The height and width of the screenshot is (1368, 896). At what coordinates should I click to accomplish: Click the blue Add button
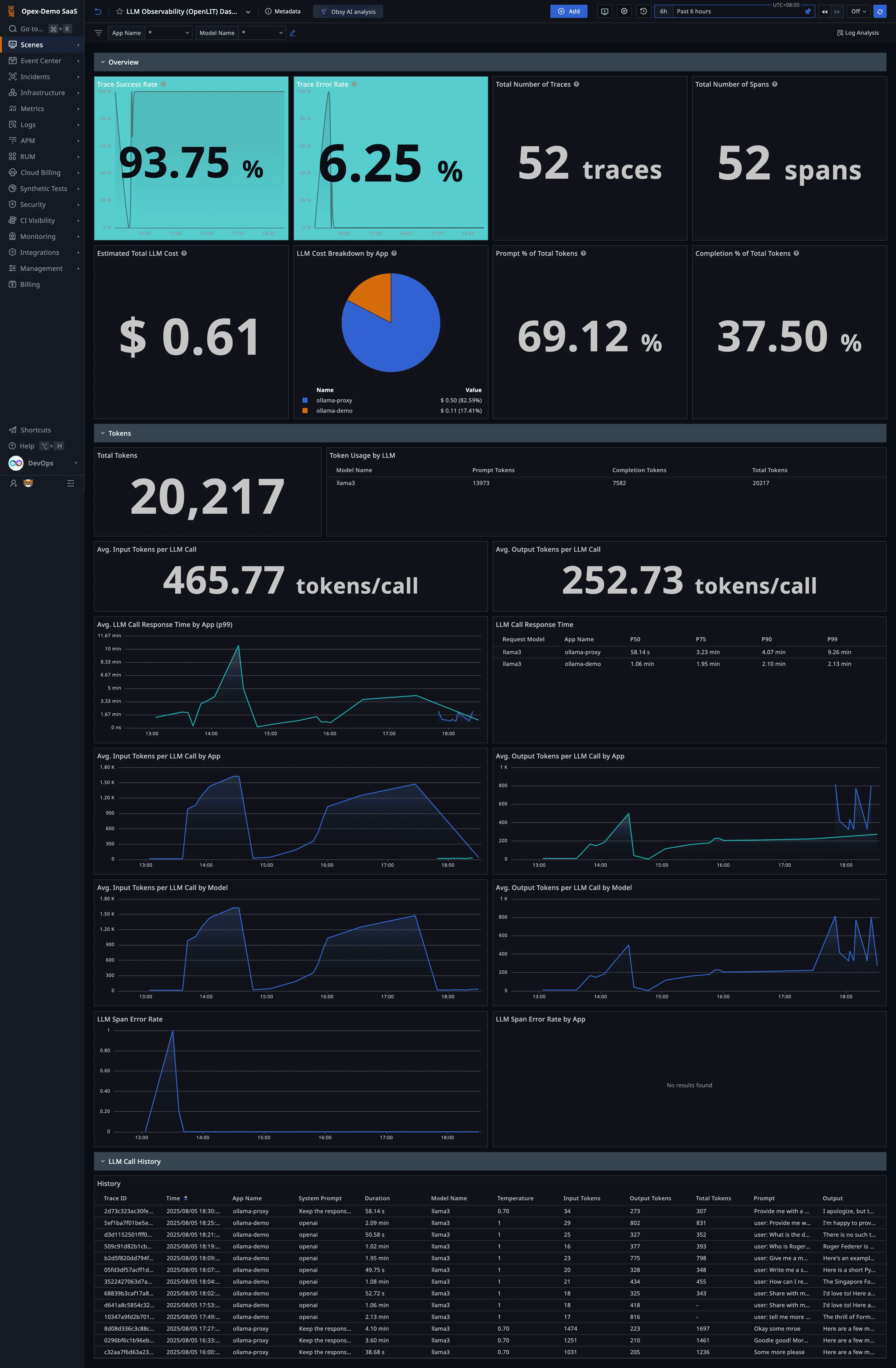click(x=568, y=12)
